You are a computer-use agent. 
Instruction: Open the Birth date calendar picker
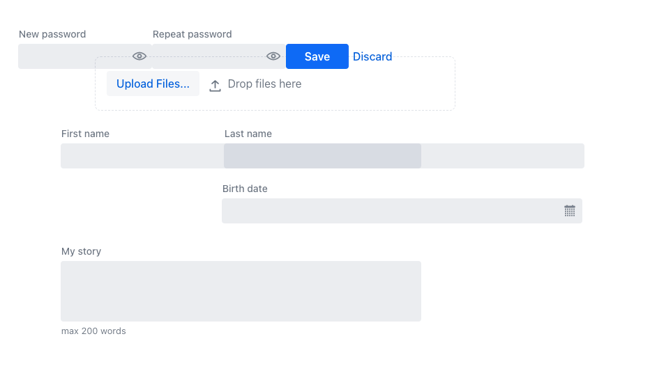pos(570,211)
